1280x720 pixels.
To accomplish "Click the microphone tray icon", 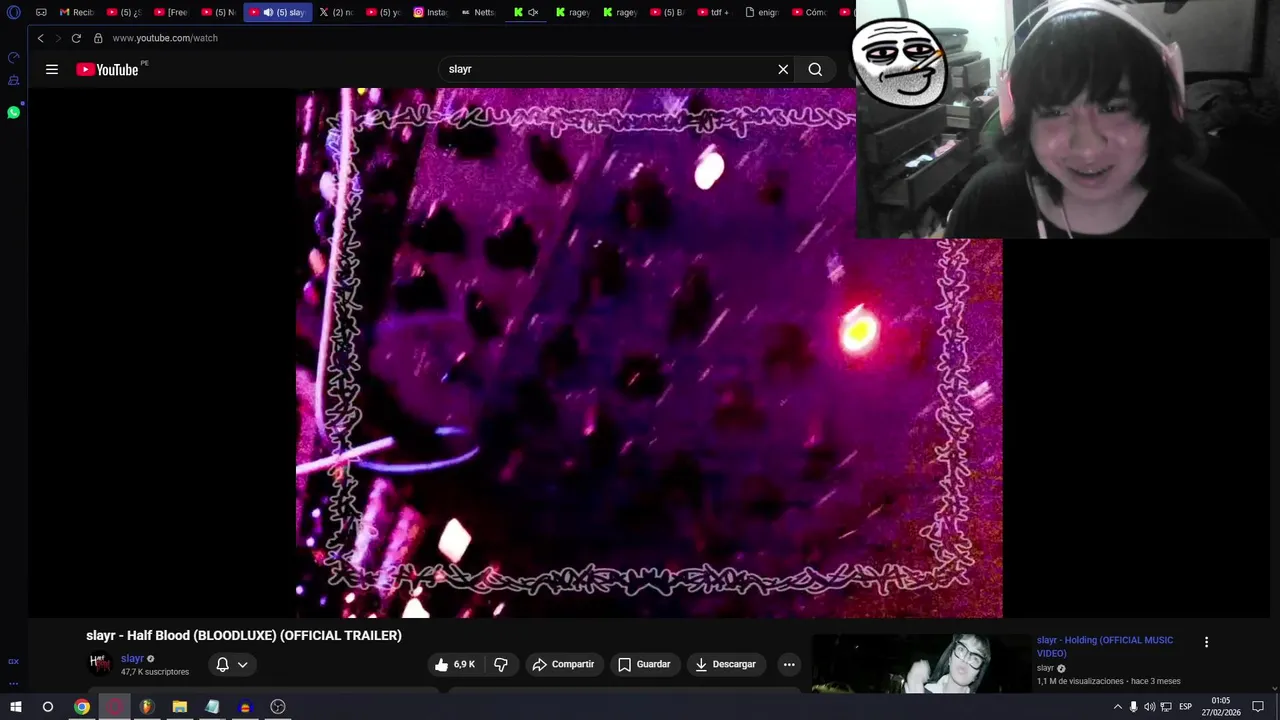I will [x=1133, y=707].
